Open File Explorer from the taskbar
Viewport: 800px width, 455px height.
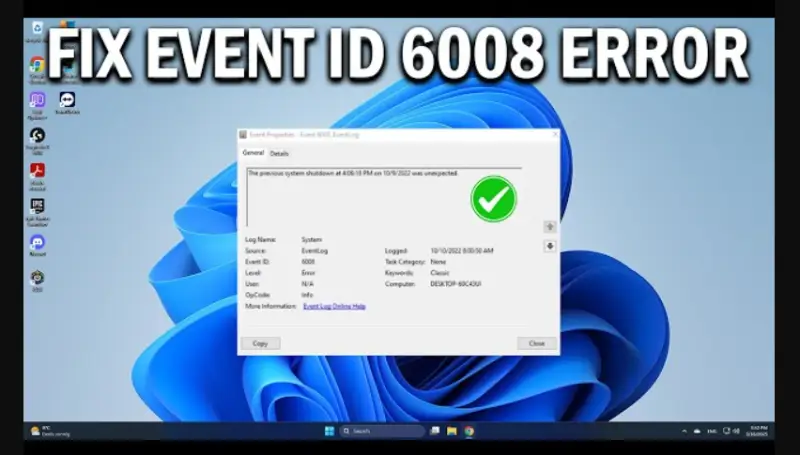(x=452, y=431)
